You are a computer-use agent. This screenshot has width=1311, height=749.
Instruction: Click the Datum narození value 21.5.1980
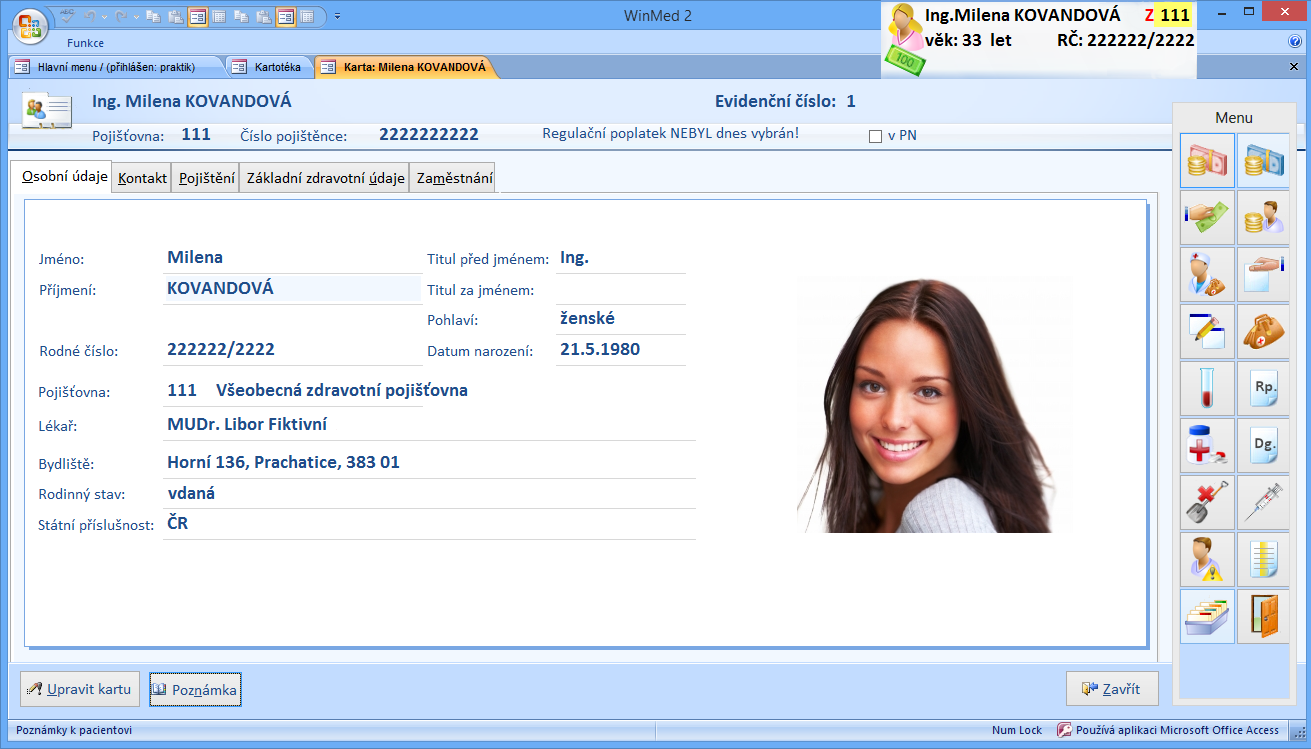600,350
